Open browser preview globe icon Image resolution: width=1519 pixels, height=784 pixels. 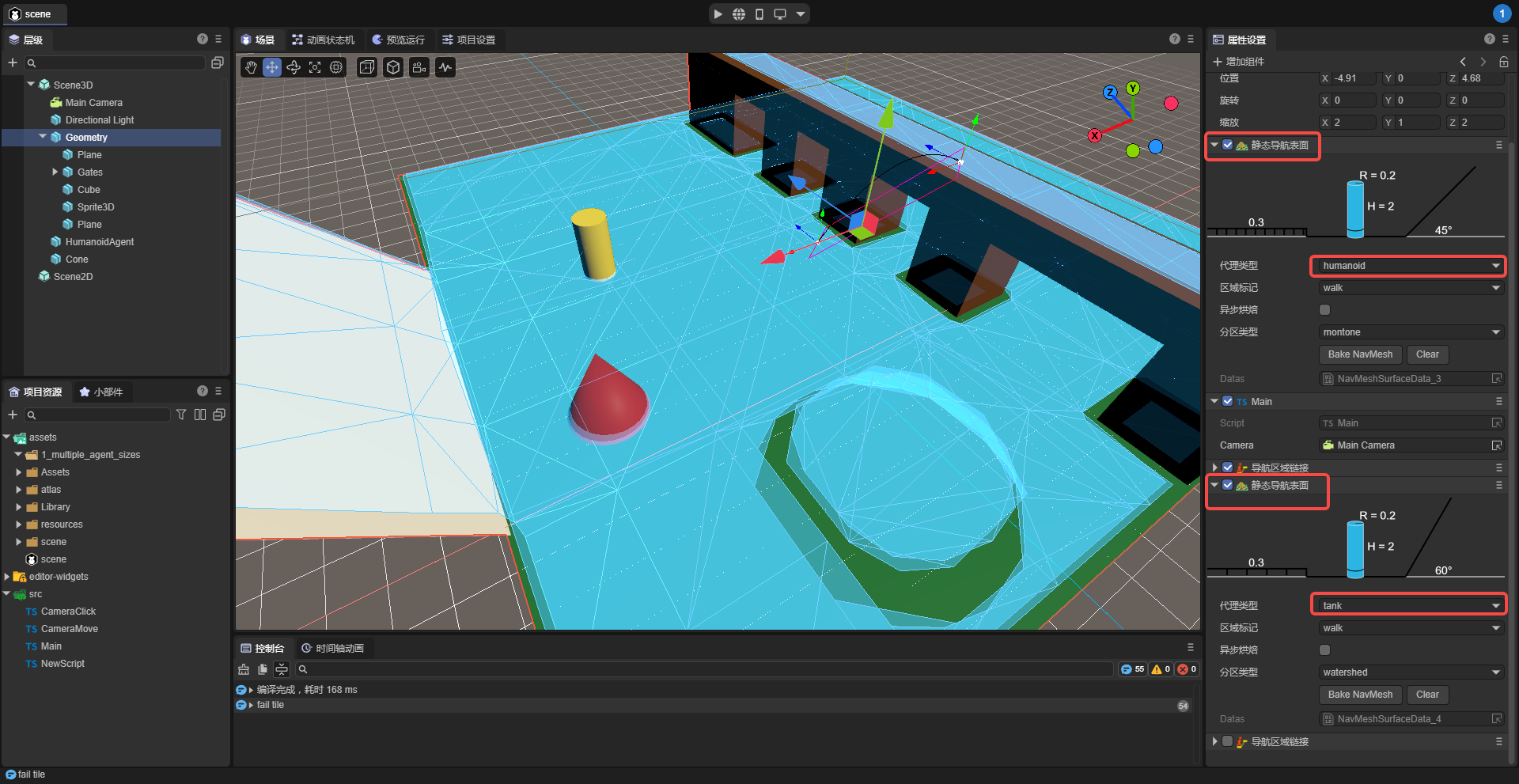coord(738,14)
